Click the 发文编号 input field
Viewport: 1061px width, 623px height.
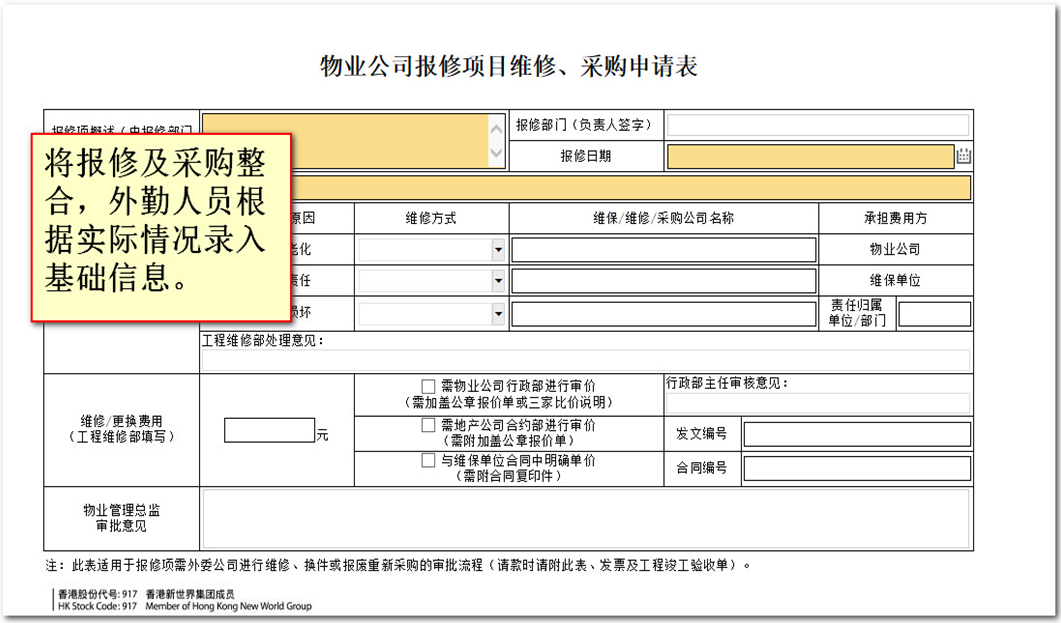point(857,434)
